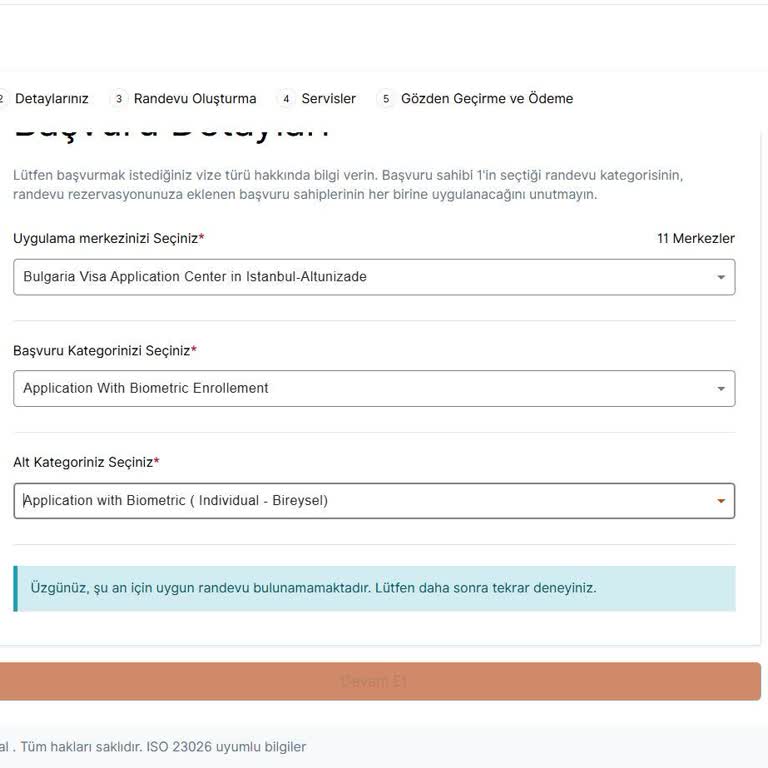Click the 'Application With Biometric Enrollement' selection text

point(146,388)
